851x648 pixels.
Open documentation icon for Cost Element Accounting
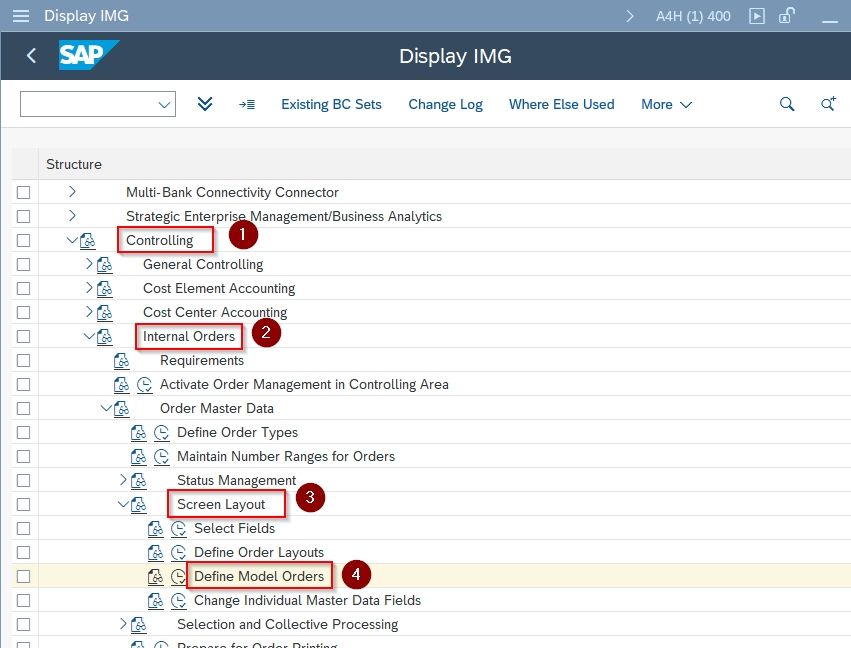(105, 288)
